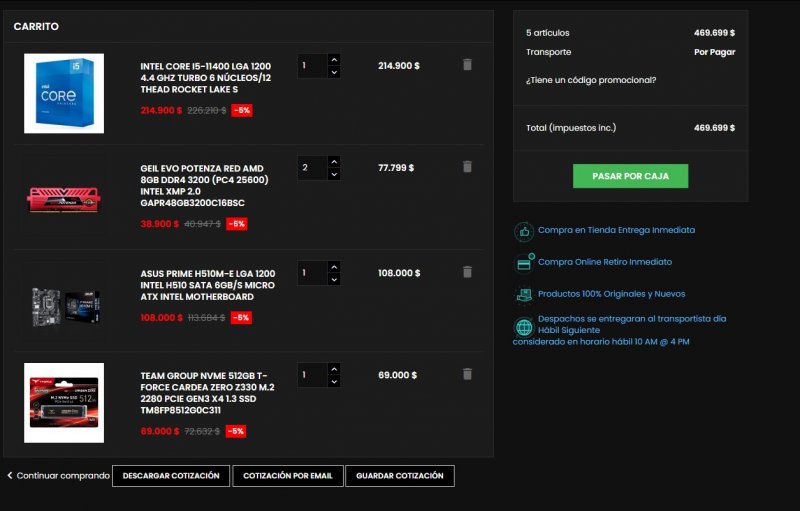The width and height of the screenshot is (800, 511).
Task: Click Cotización por Email button
Action: point(288,476)
